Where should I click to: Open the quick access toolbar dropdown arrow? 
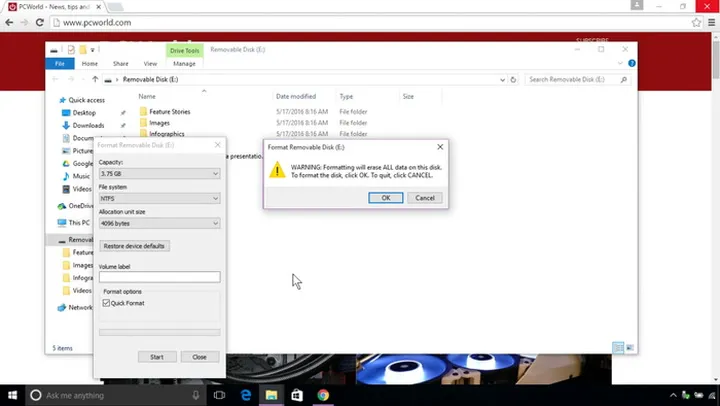(x=92, y=50)
